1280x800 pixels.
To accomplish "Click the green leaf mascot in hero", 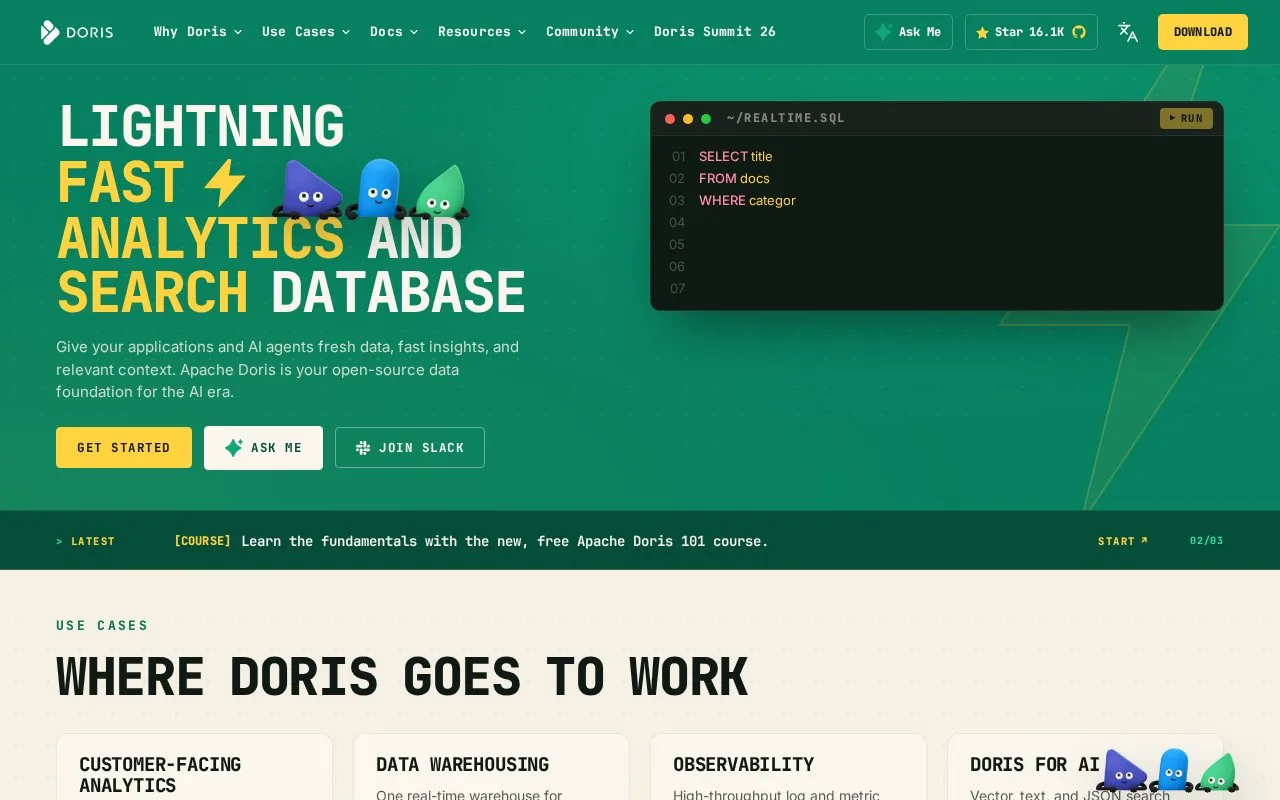I will tap(440, 192).
